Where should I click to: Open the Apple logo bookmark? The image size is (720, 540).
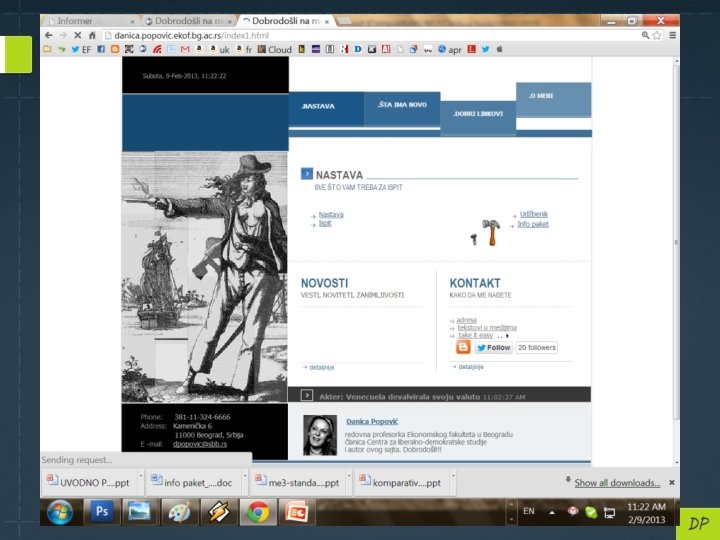coord(500,49)
